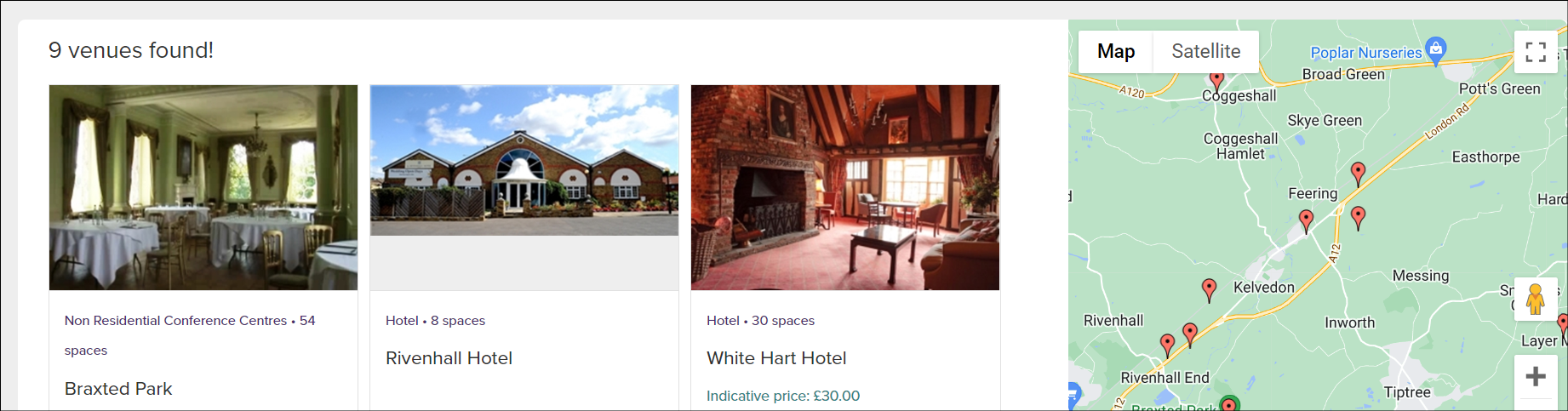Click the Poplar Nurseries map label
The height and width of the screenshot is (411, 1568).
click(1365, 53)
